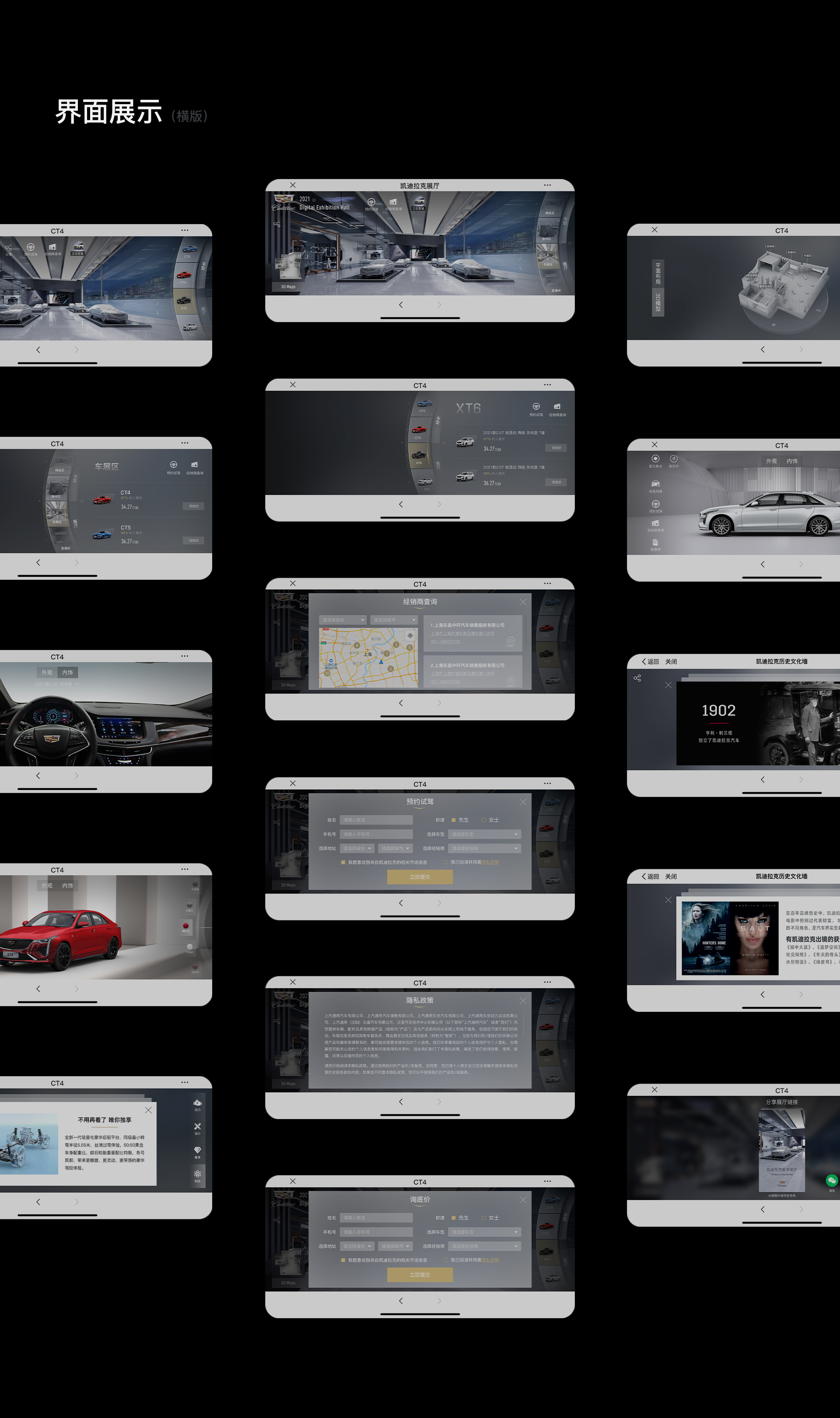The width and height of the screenshot is (840, 1418).
Task: Open 请选择城市 dropdown in 预约试驾 form
Action: point(395,849)
